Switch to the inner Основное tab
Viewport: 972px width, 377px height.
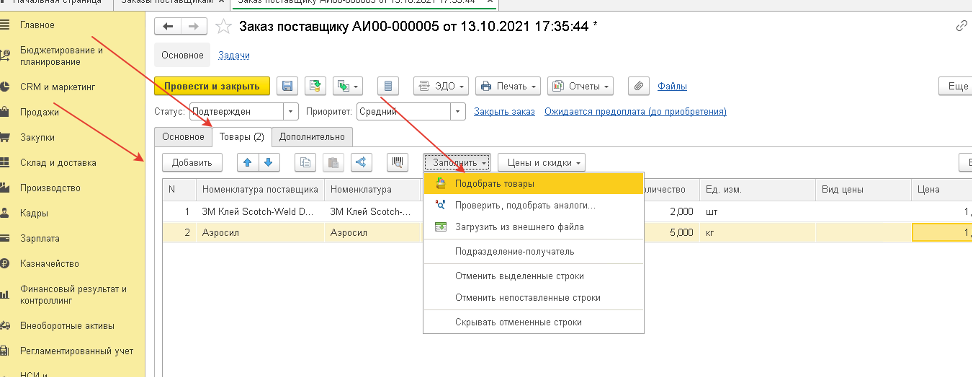pyautogui.click(x=183, y=137)
